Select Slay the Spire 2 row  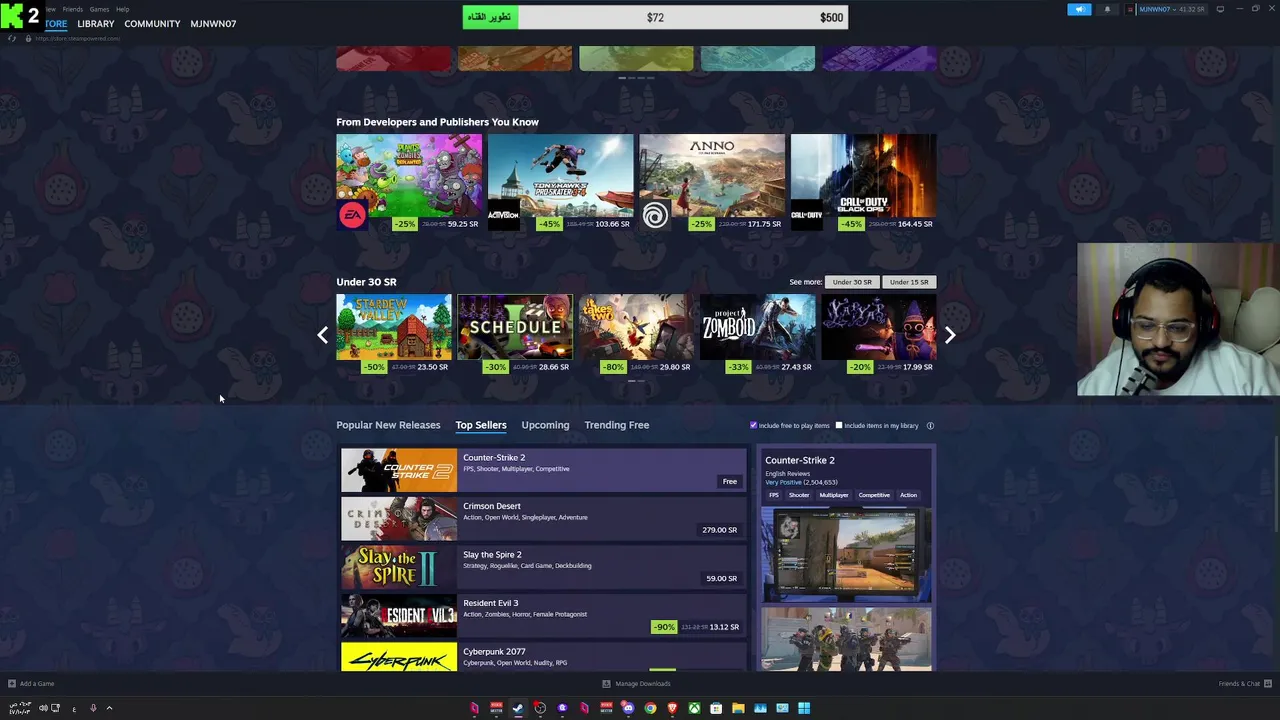544,568
